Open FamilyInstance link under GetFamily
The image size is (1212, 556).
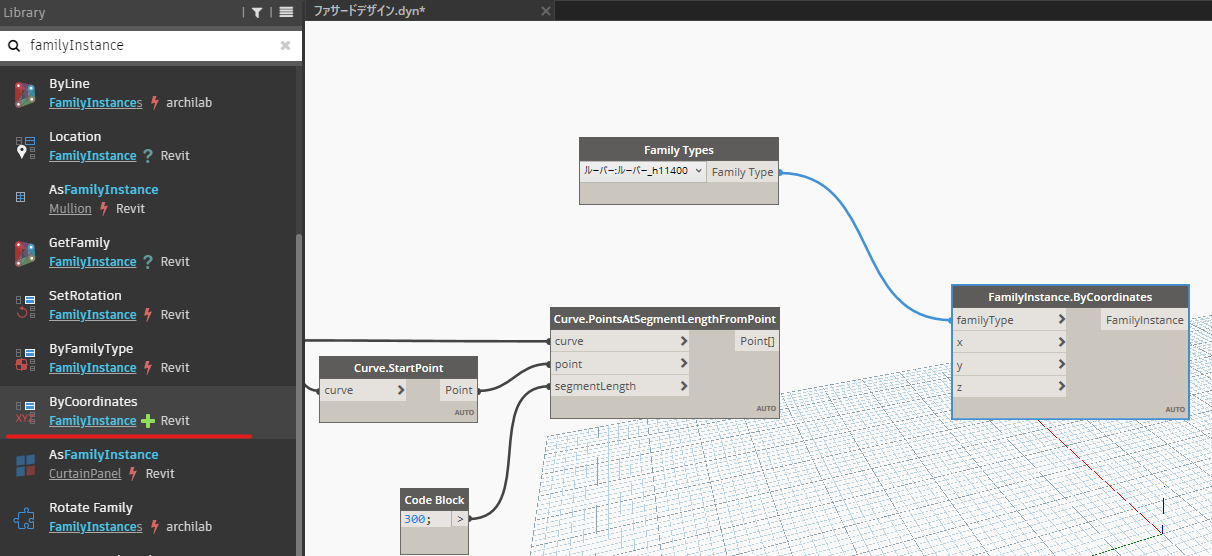pyautogui.click(x=92, y=262)
